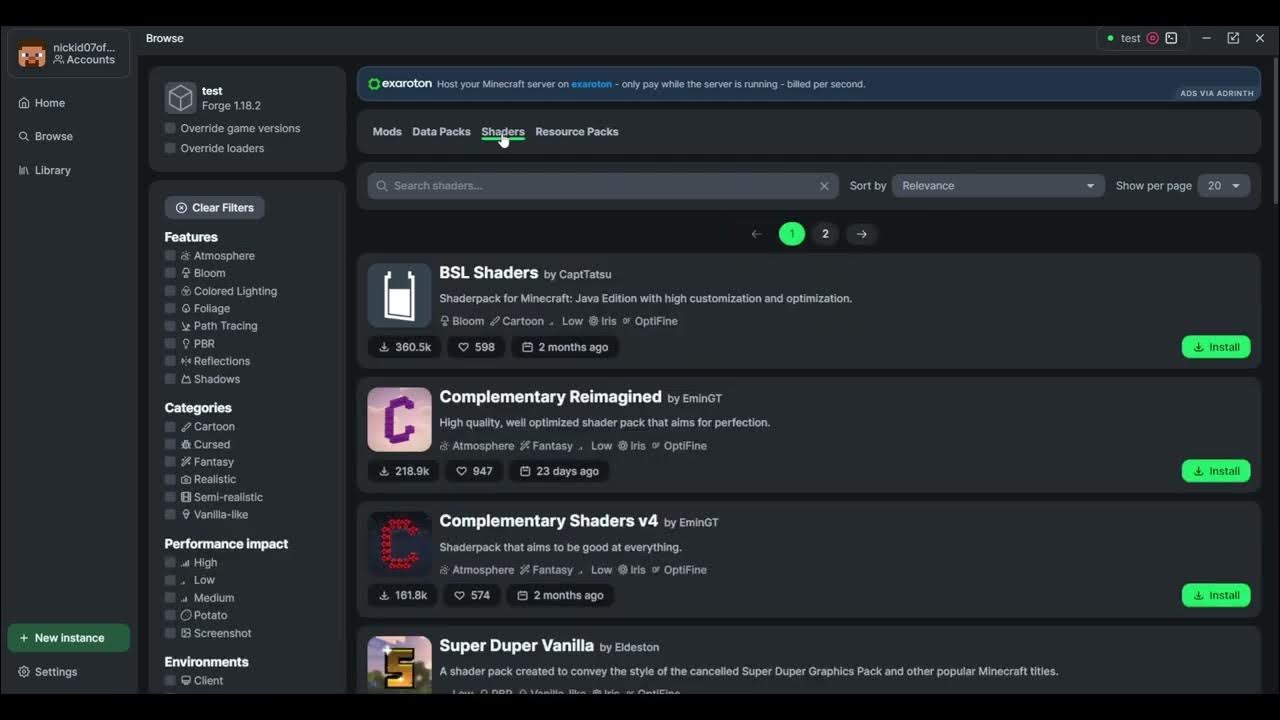Click the BSL Shaders 598 hearts badge

[476, 347]
